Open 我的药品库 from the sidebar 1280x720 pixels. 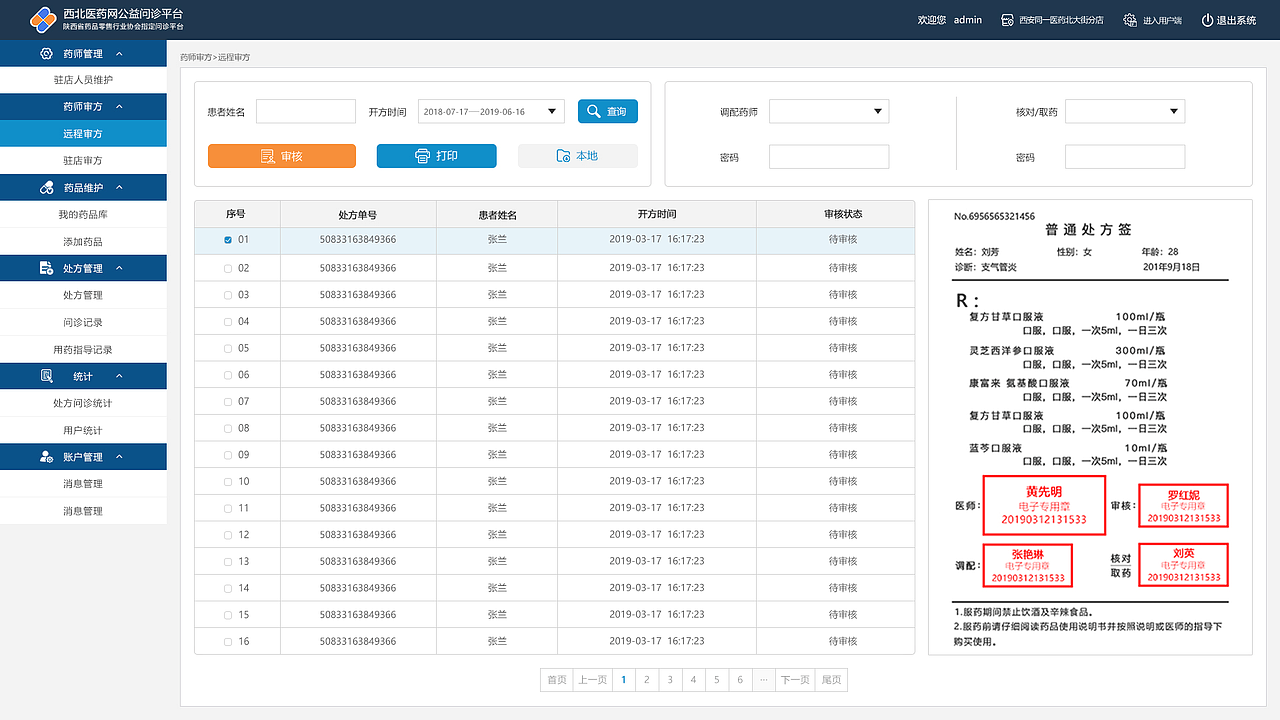pos(83,215)
